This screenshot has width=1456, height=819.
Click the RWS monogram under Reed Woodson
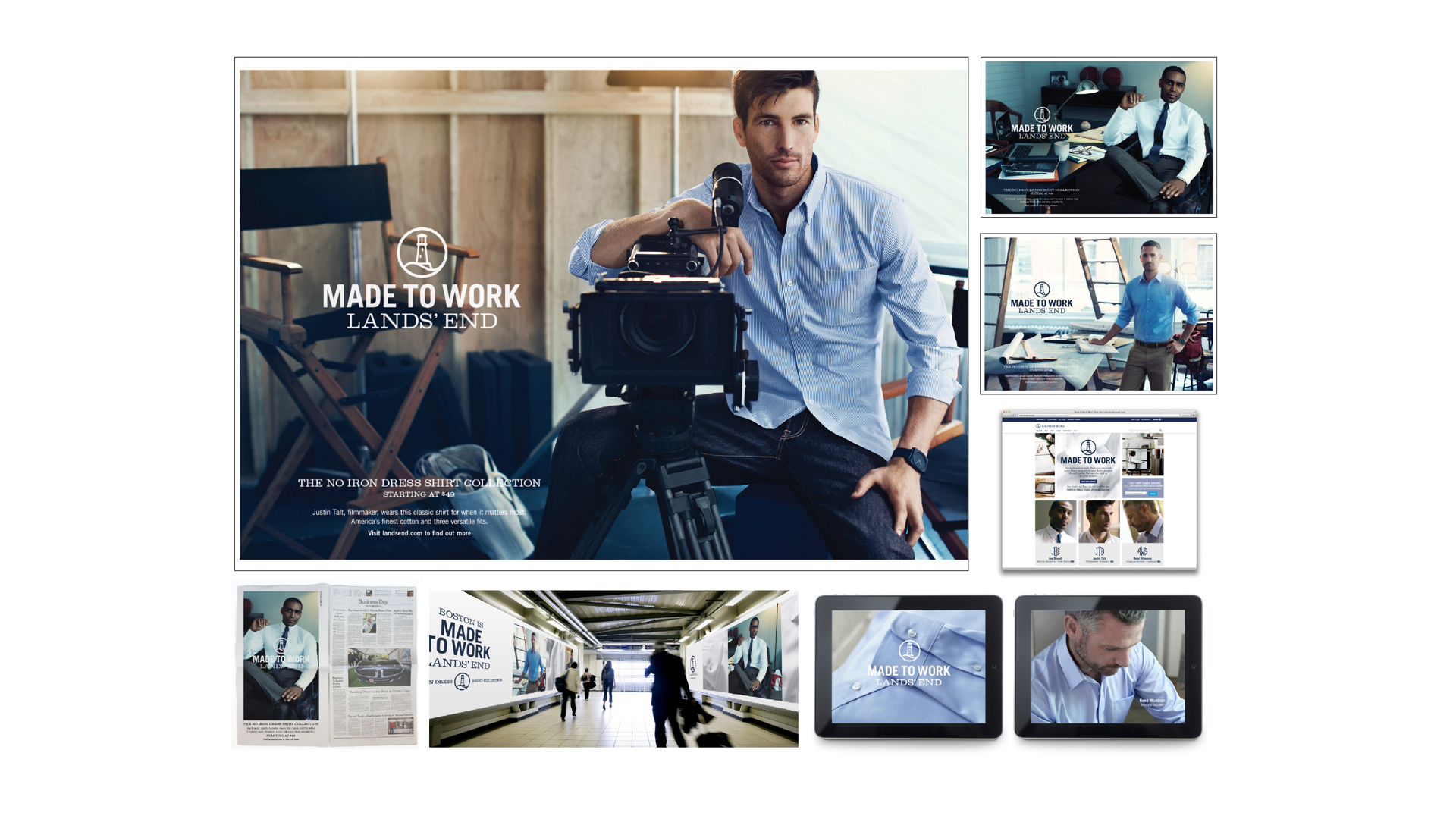[1143, 551]
